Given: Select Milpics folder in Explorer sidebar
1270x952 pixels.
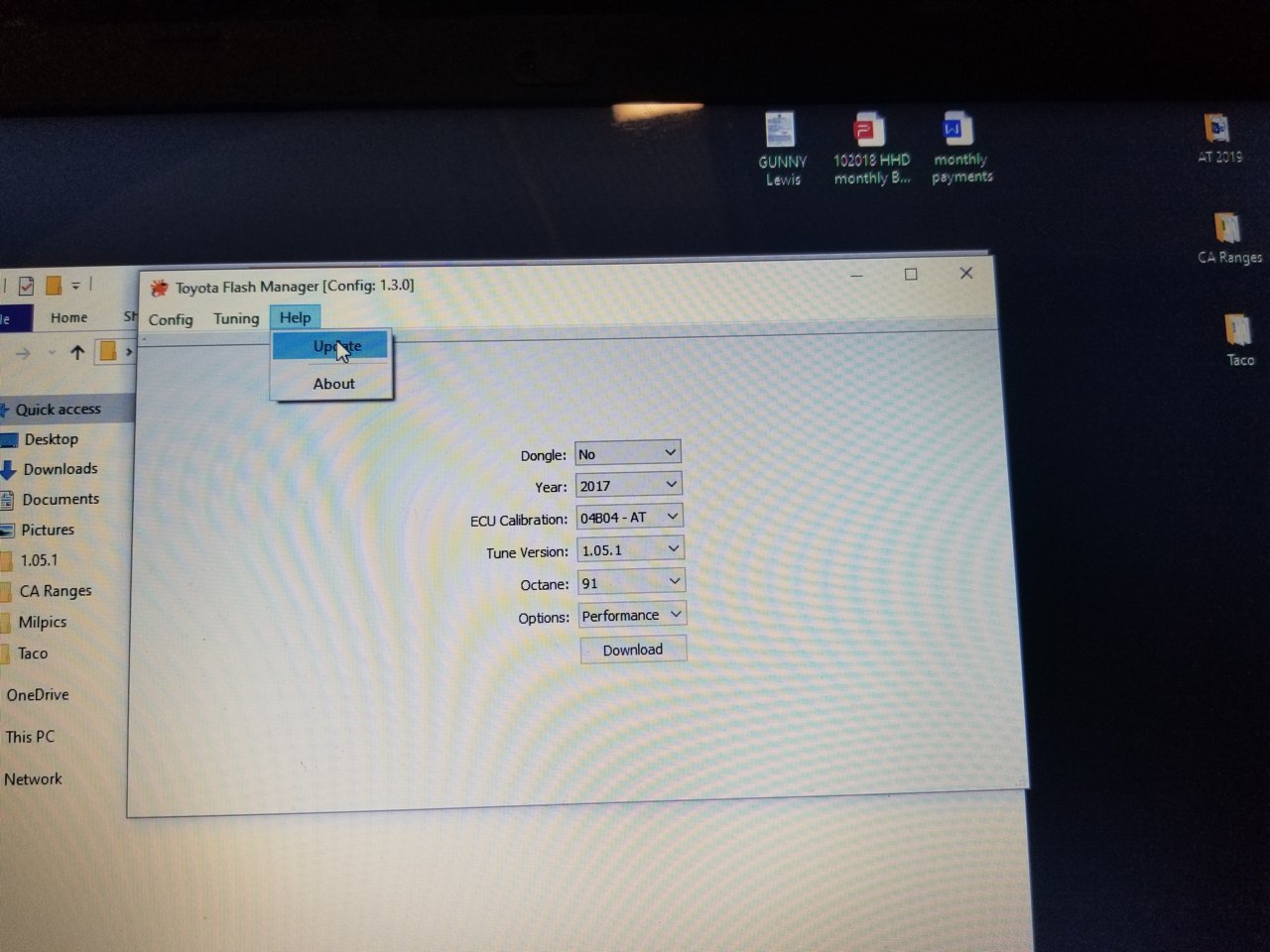Looking at the screenshot, I should coord(42,622).
